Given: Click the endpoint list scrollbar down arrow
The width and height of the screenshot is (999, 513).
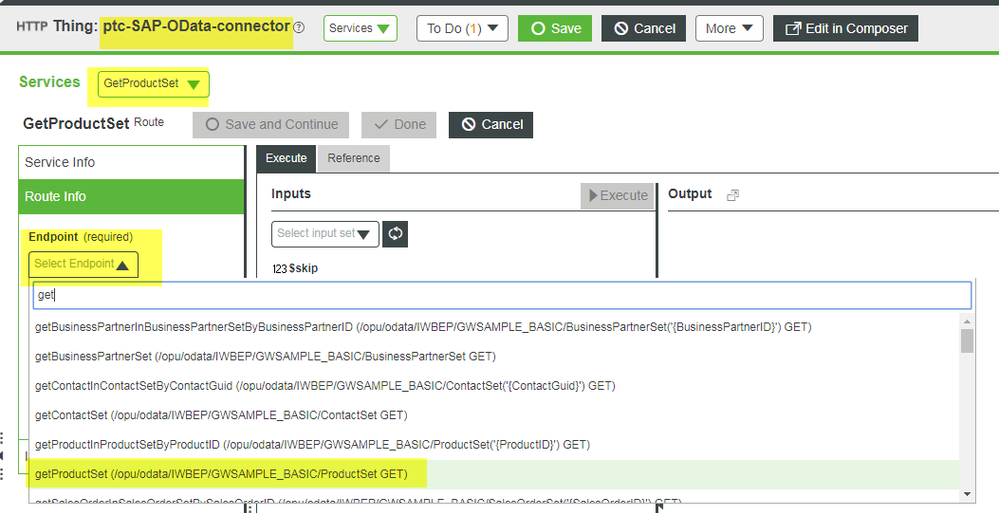Looking at the screenshot, I should (x=967, y=494).
